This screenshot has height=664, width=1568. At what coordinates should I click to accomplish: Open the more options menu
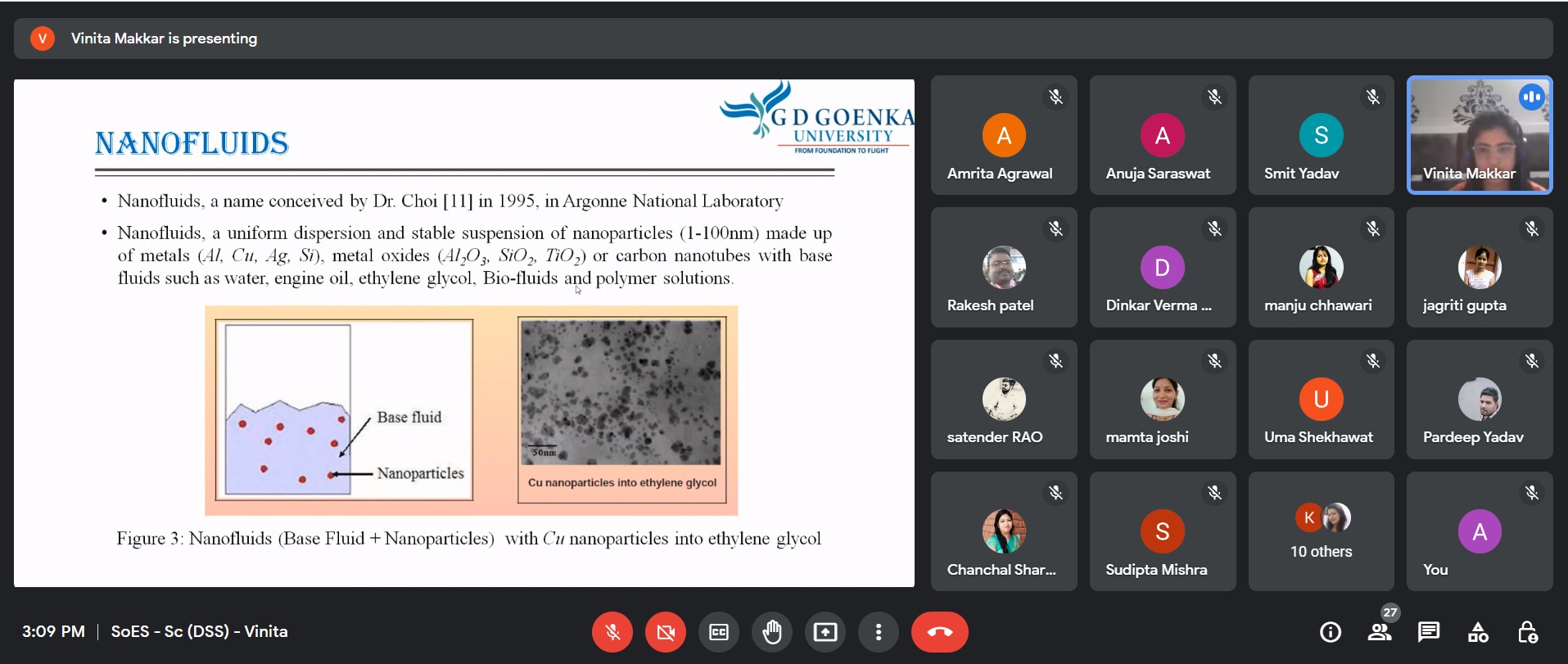[x=879, y=632]
